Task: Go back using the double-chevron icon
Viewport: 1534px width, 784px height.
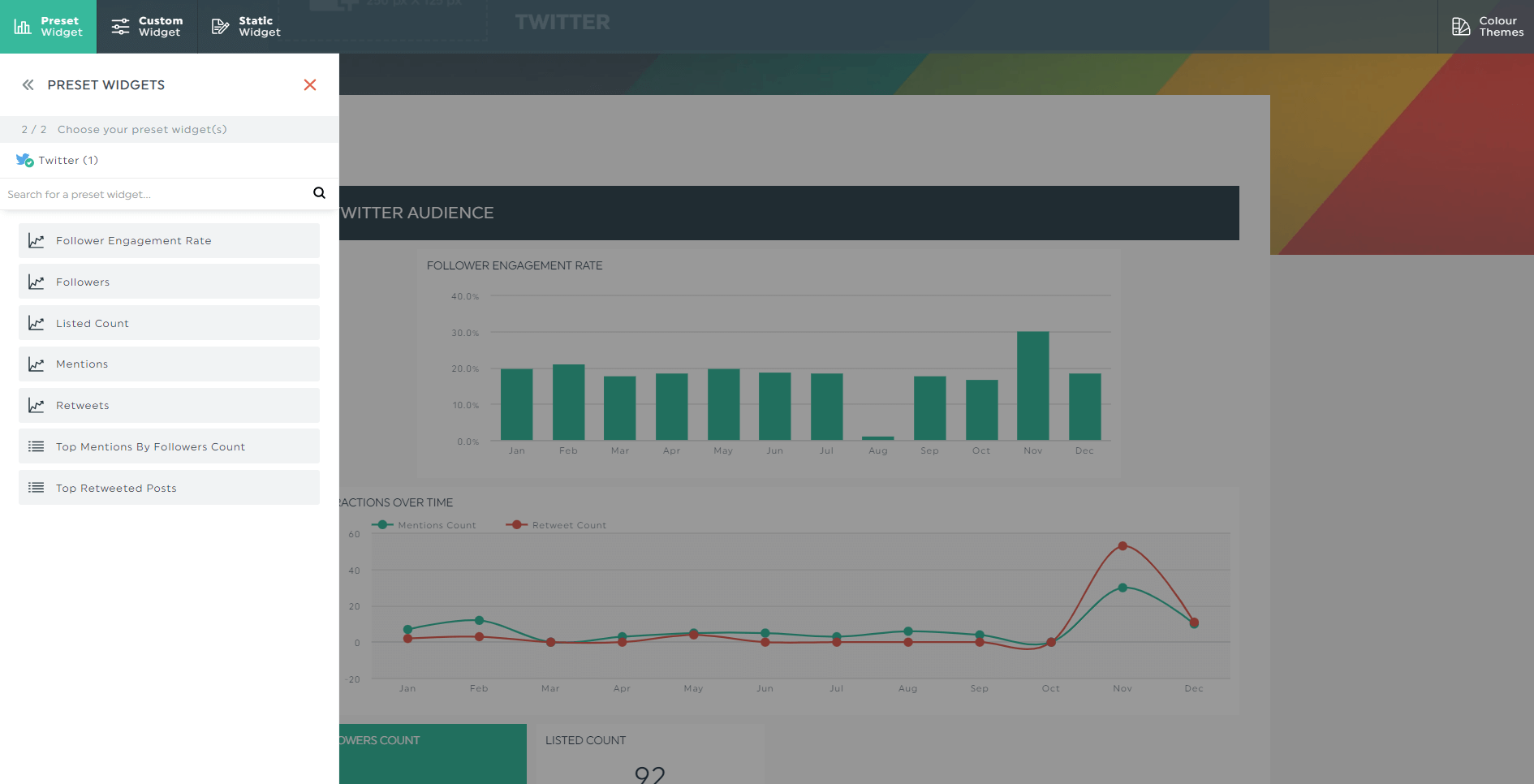Action: coord(28,84)
